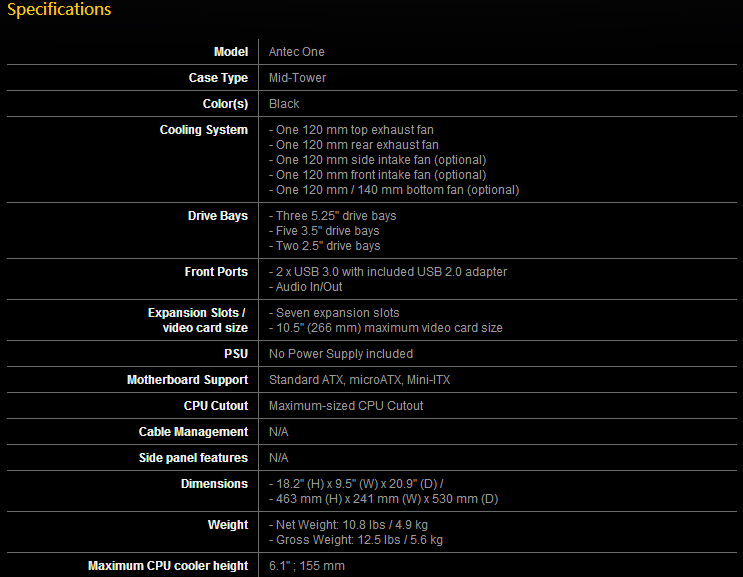Click the 10.5" maximum video card size line
The height and width of the screenshot is (577, 743).
click(x=386, y=328)
